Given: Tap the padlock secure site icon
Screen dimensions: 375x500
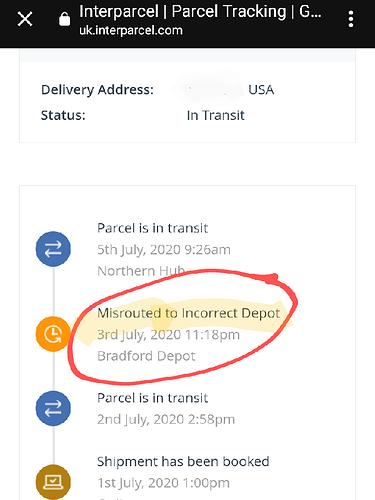Looking at the screenshot, I should tap(64, 19).
